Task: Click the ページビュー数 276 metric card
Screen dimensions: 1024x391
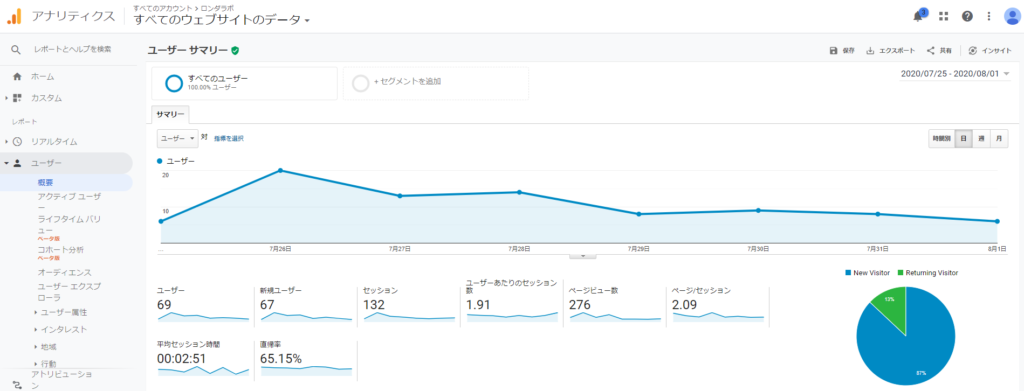Action: click(615, 304)
